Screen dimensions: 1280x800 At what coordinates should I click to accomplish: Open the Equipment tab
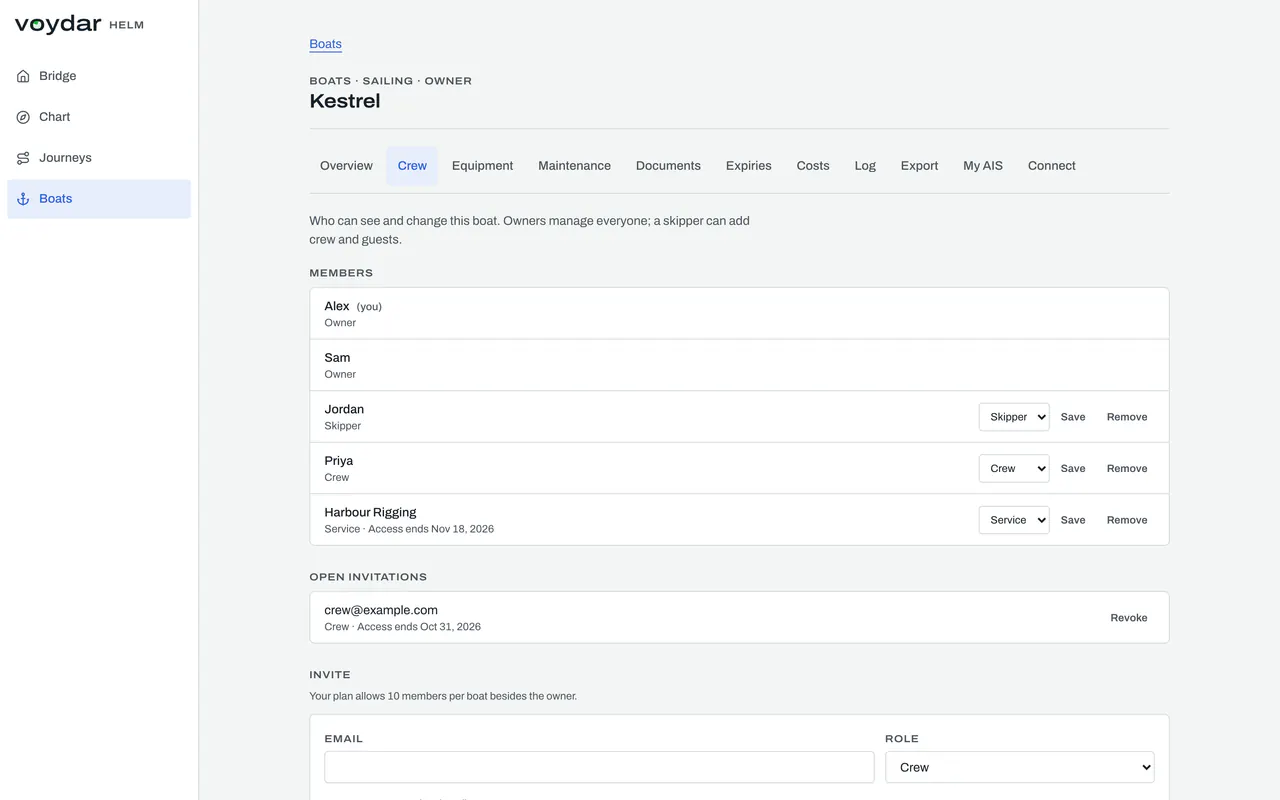point(482,166)
